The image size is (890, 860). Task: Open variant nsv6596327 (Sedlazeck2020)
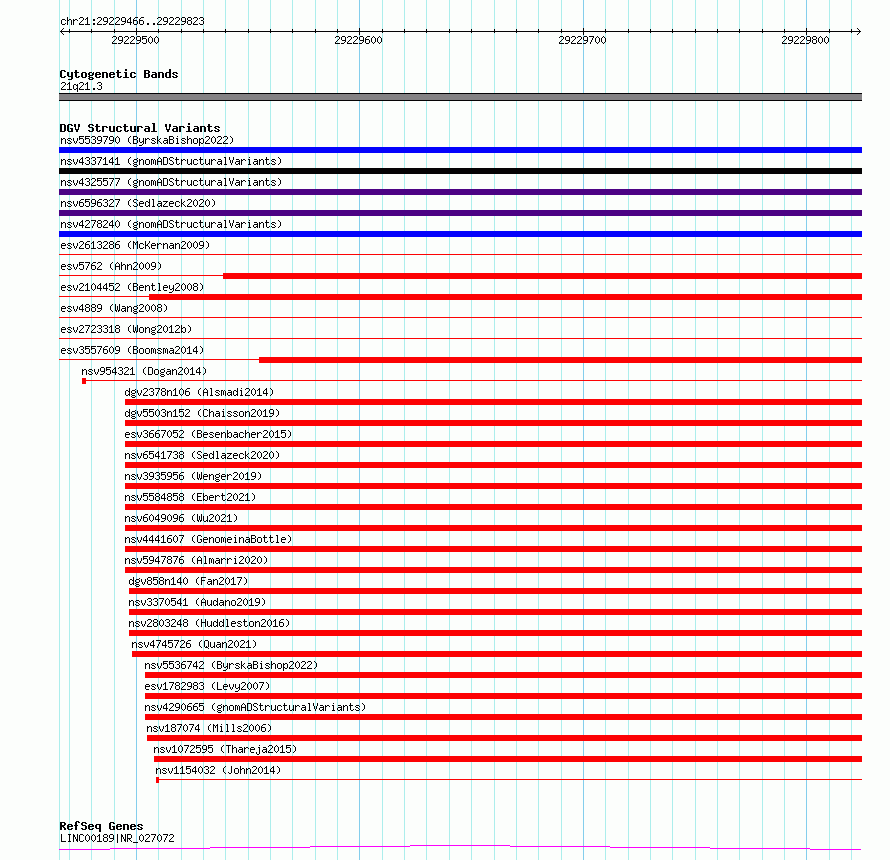(138, 203)
